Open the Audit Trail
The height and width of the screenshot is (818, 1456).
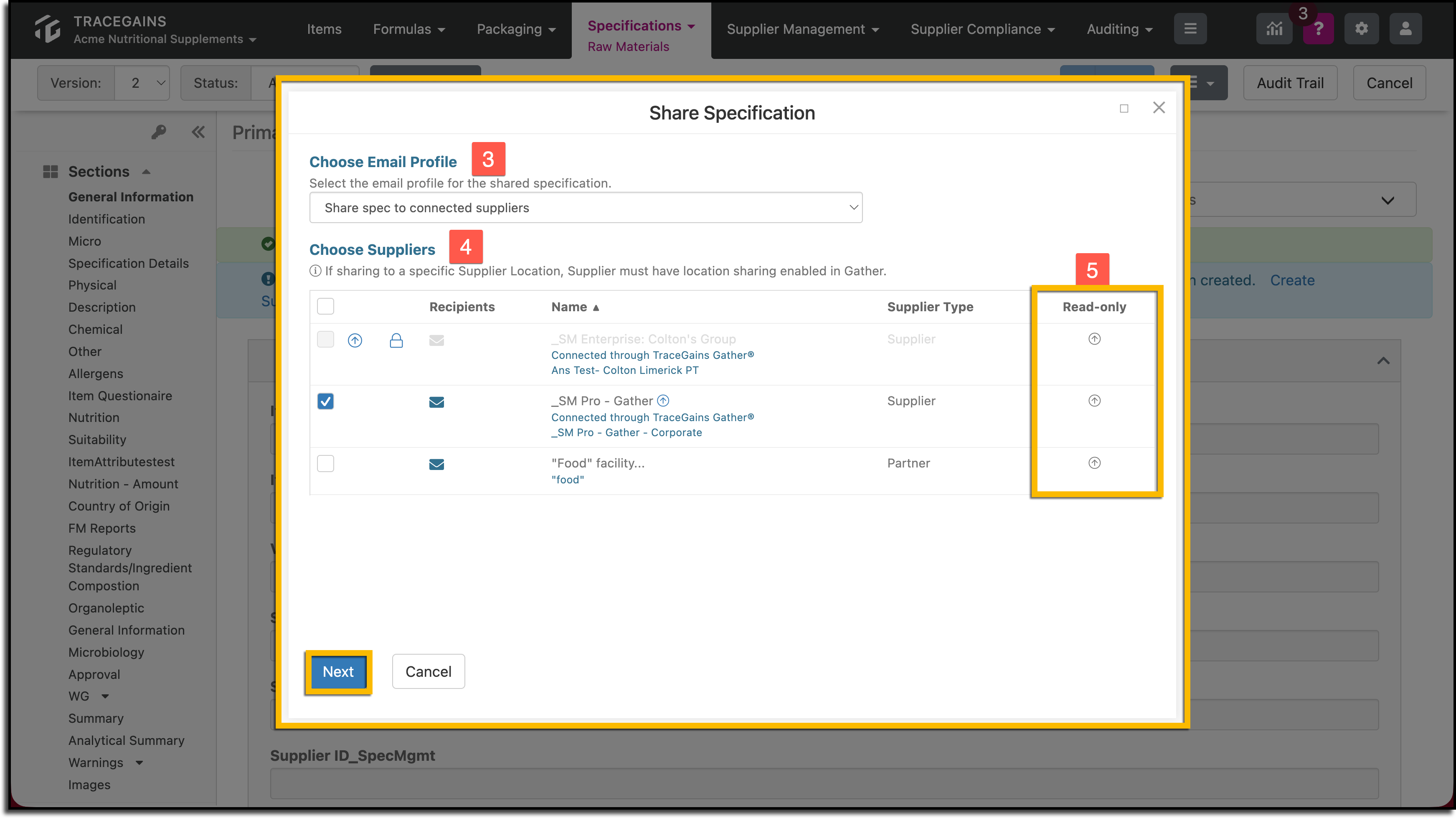[1290, 83]
